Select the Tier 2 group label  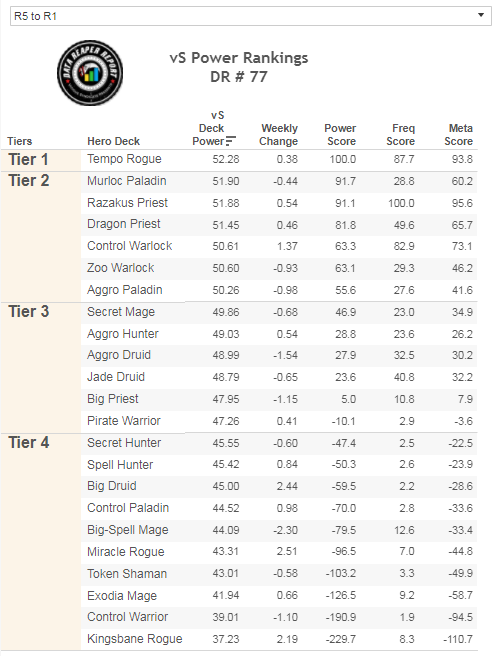pos(29,181)
